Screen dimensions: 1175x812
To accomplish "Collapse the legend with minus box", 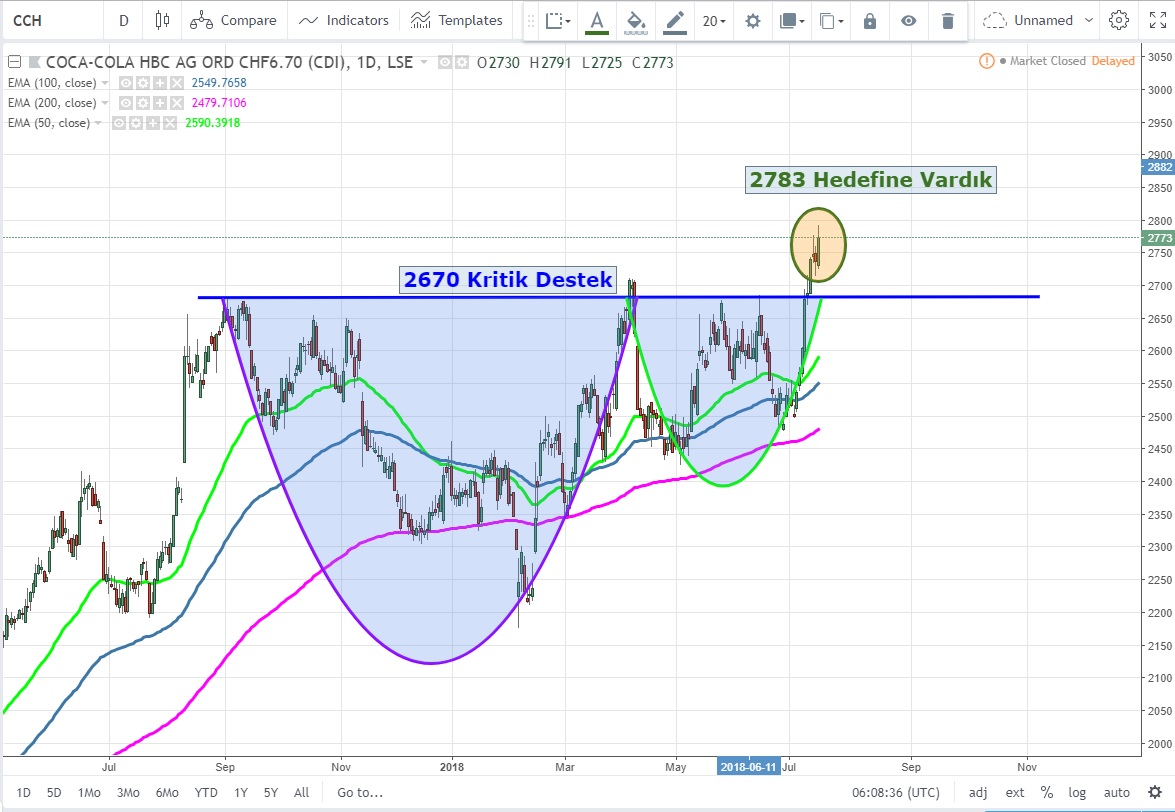I will pos(13,62).
